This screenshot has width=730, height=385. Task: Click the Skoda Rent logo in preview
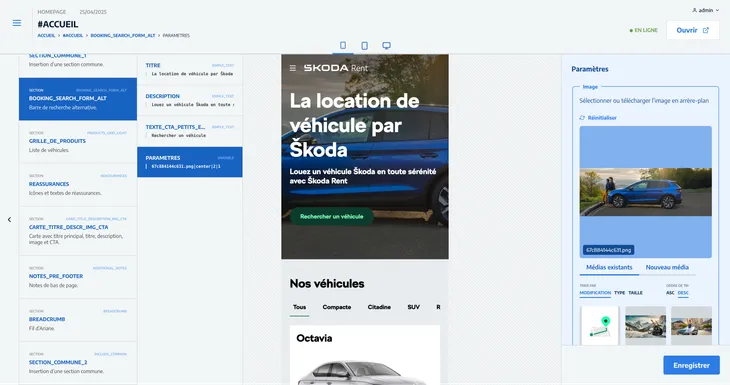point(336,68)
